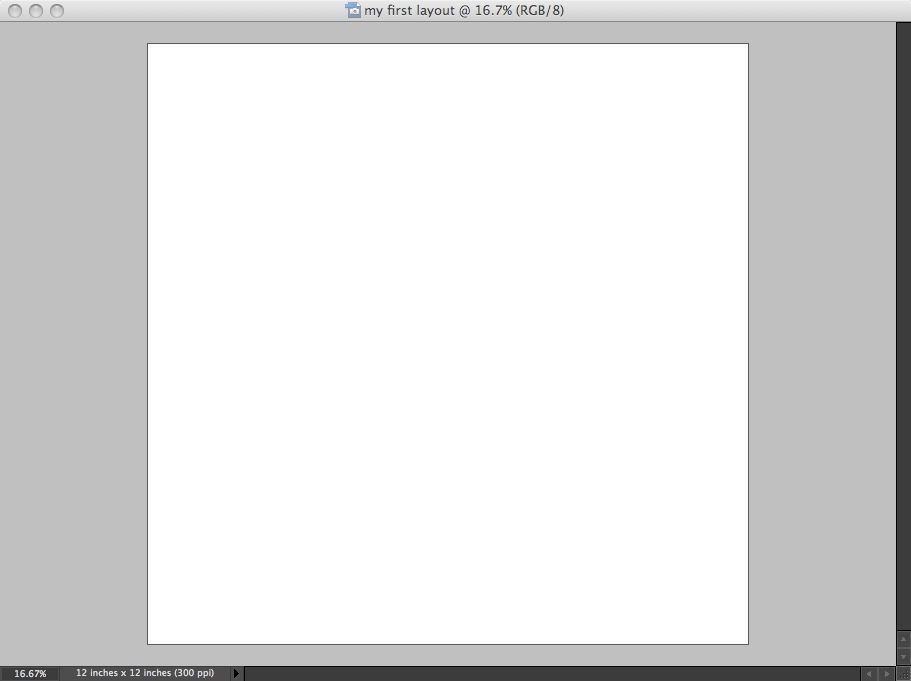The image size is (911, 681).
Task: Click the scroll left arrow
Action: click(869, 674)
